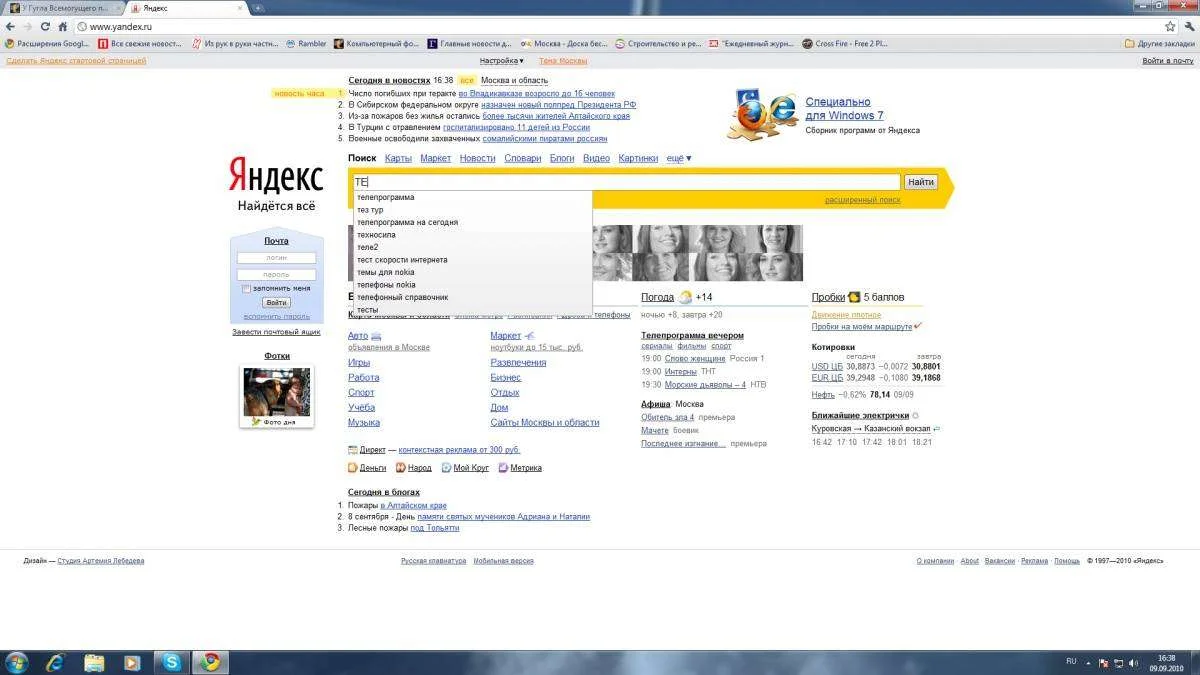
Task: Open the Настройка dropdown menu
Action: tap(502, 61)
